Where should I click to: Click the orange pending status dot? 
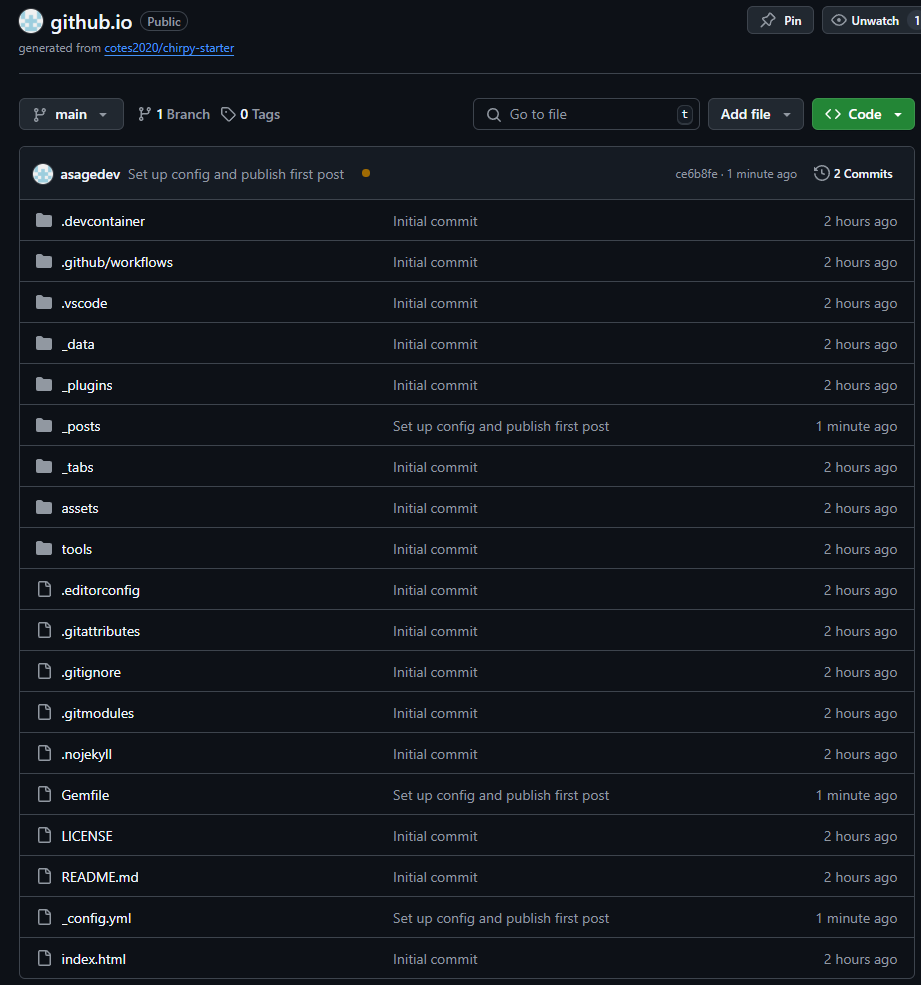(366, 173)
